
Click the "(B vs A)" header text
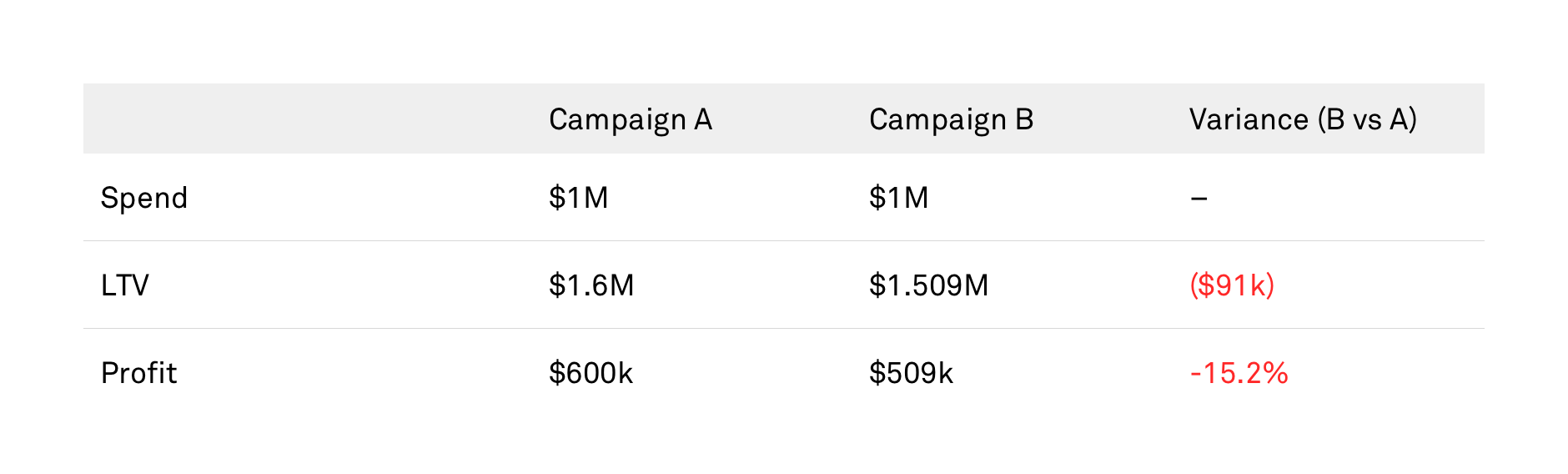click(1367, 119)
